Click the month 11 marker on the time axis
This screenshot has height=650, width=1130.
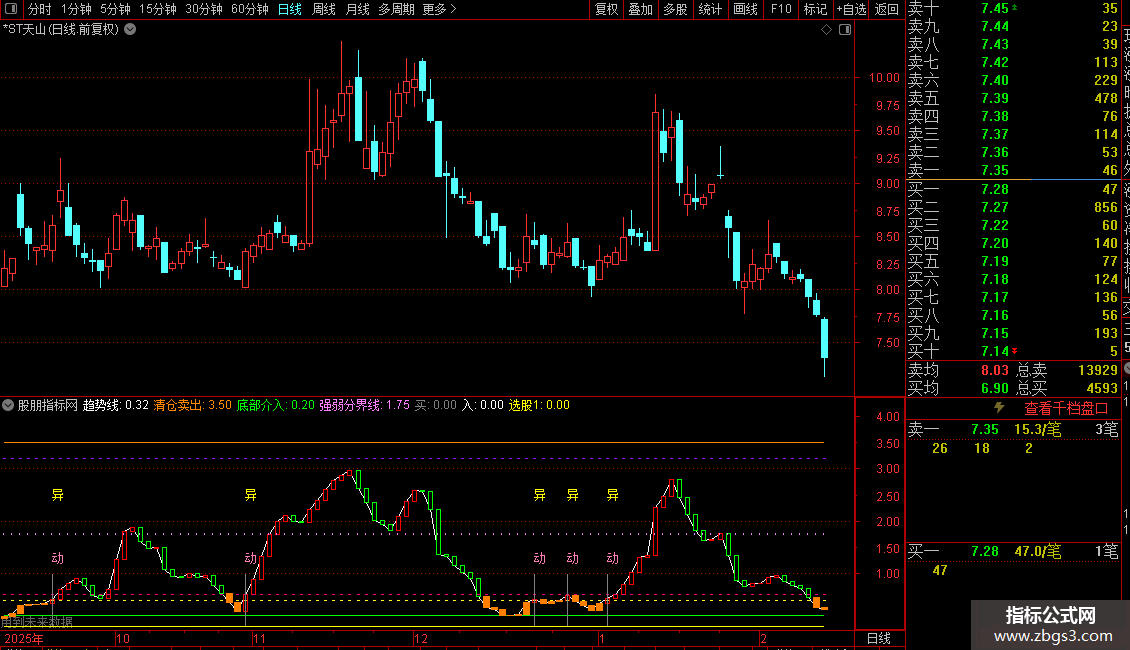click(259, 638)
